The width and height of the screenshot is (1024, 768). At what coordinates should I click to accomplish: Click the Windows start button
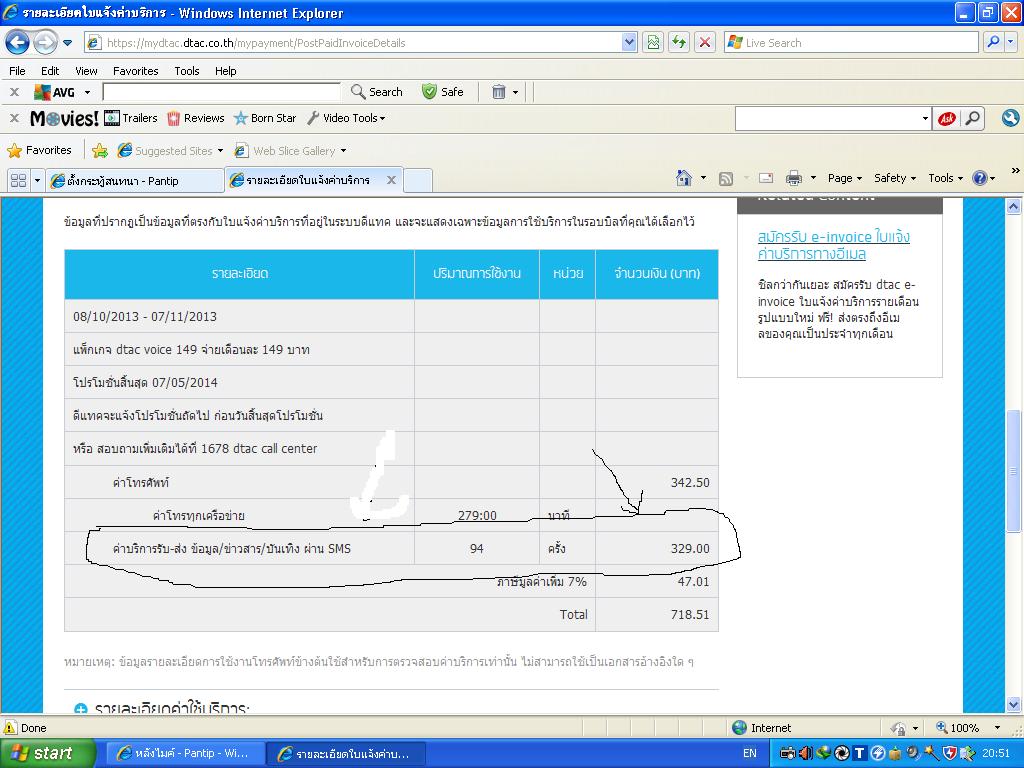[x=46, y=753]
